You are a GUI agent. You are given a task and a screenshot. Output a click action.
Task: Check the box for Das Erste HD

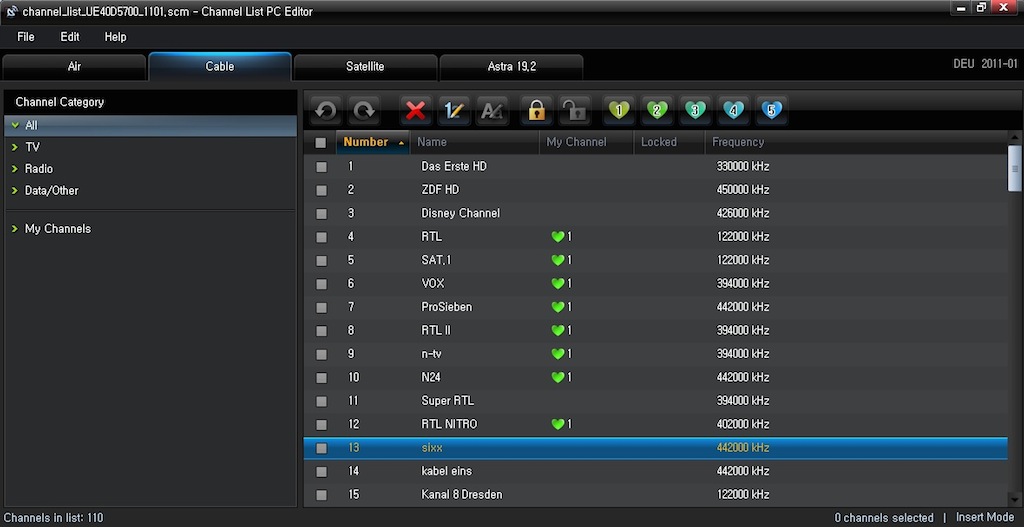[321, 167]
